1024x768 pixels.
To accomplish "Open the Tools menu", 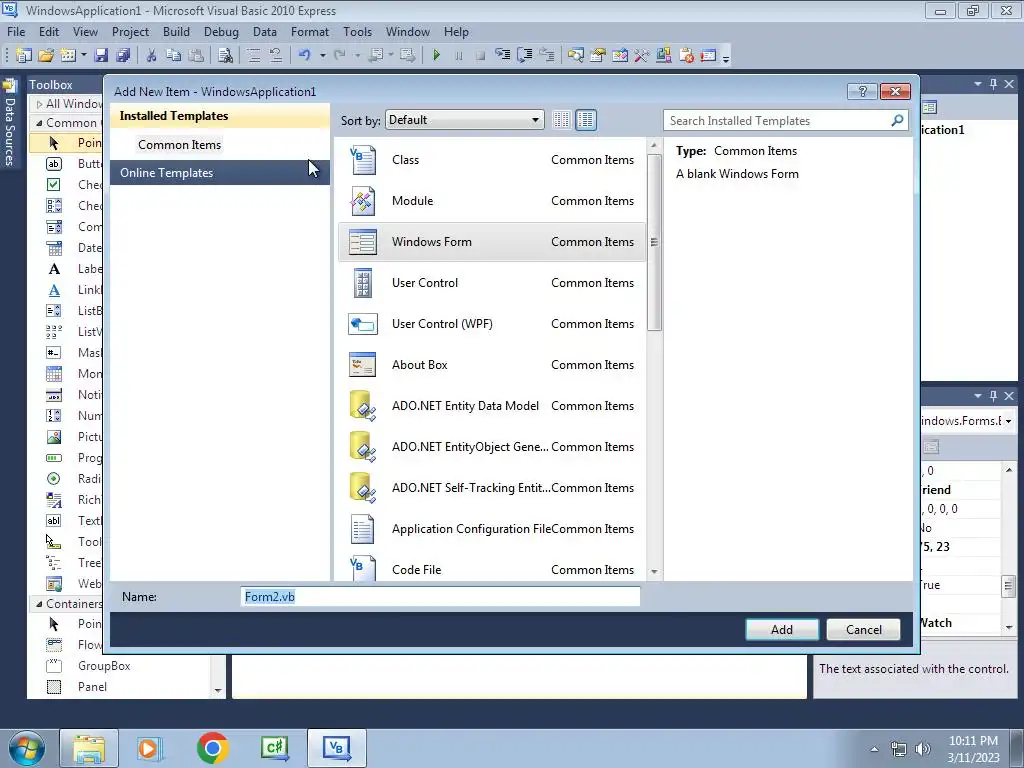I will pyautogui.click(x=357, y=32).
